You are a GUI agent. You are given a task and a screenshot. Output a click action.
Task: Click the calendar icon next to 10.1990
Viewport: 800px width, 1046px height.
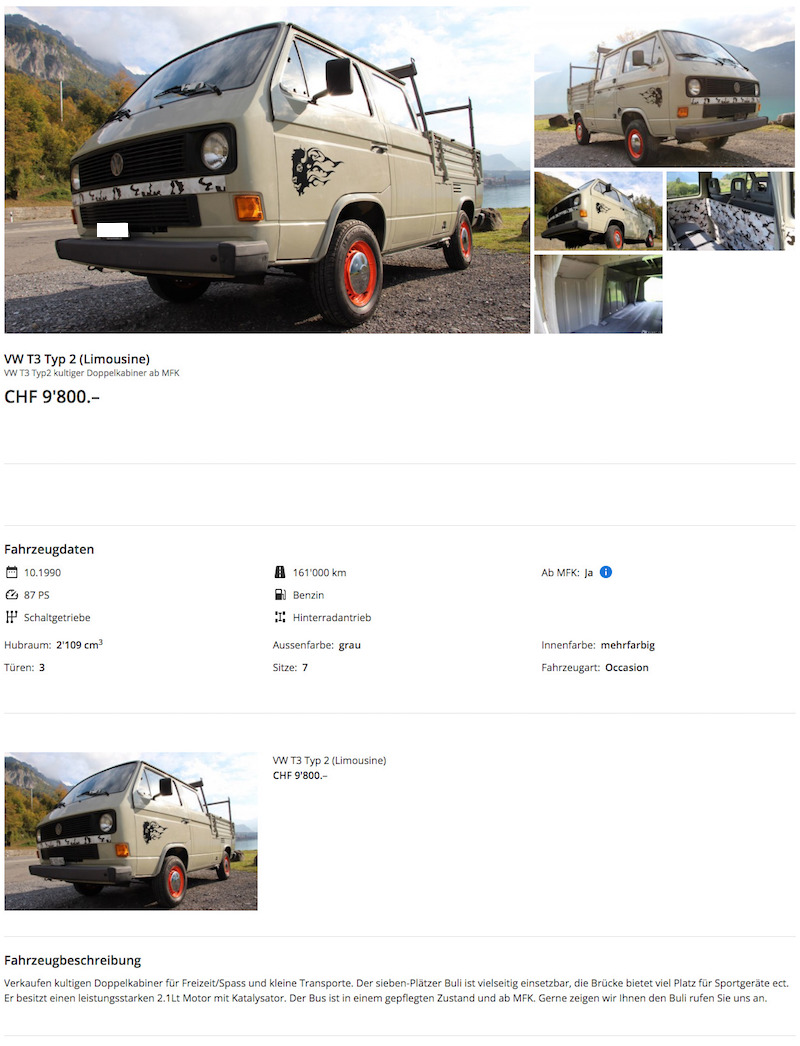click(x=11, y=572)
